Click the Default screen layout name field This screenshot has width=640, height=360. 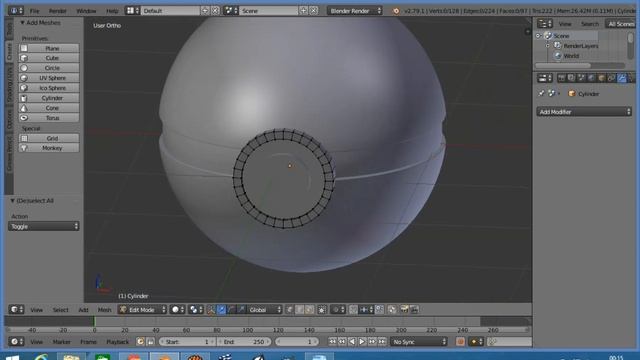click(171, 11)
